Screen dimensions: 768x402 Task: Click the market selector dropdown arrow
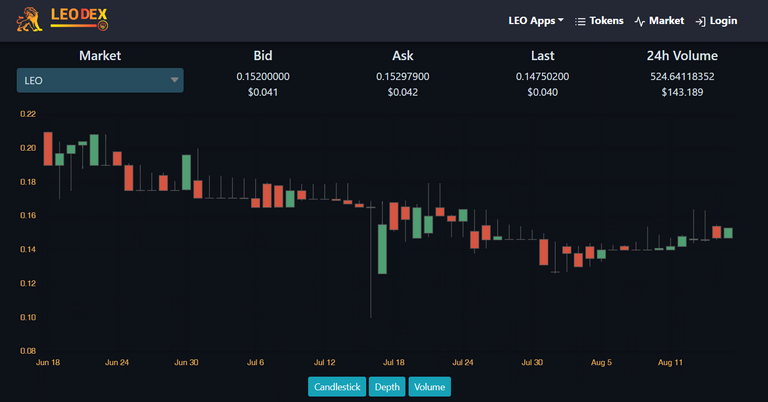click(174, 80)
